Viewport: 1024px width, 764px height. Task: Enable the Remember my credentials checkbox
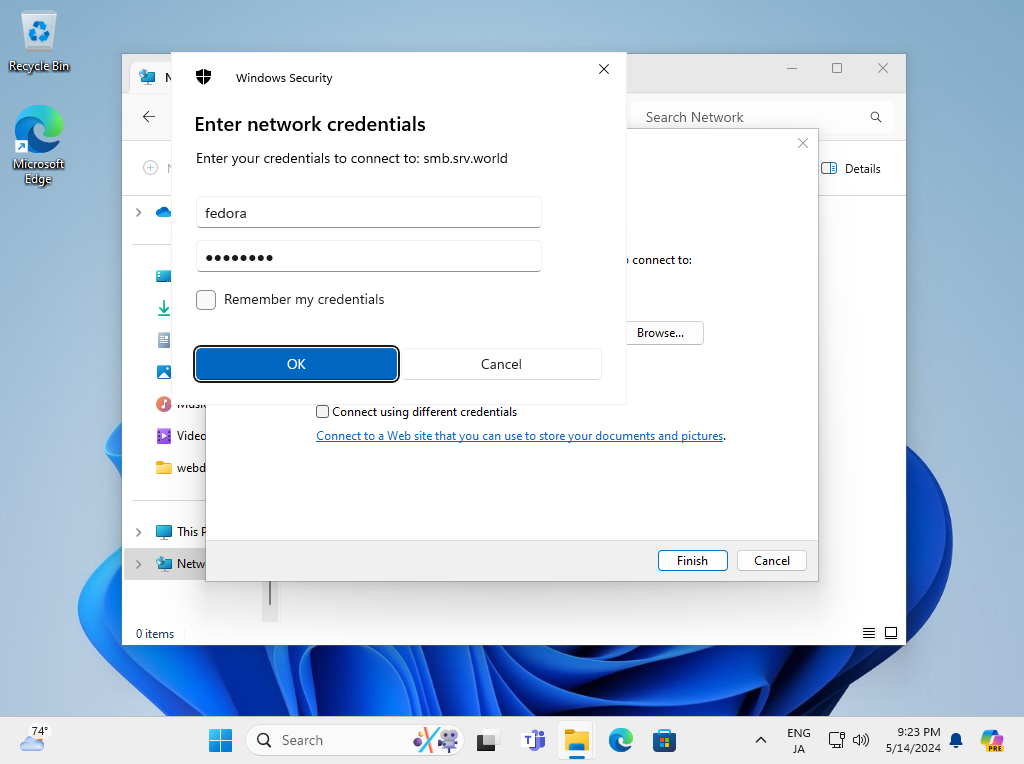pos(206,300)
